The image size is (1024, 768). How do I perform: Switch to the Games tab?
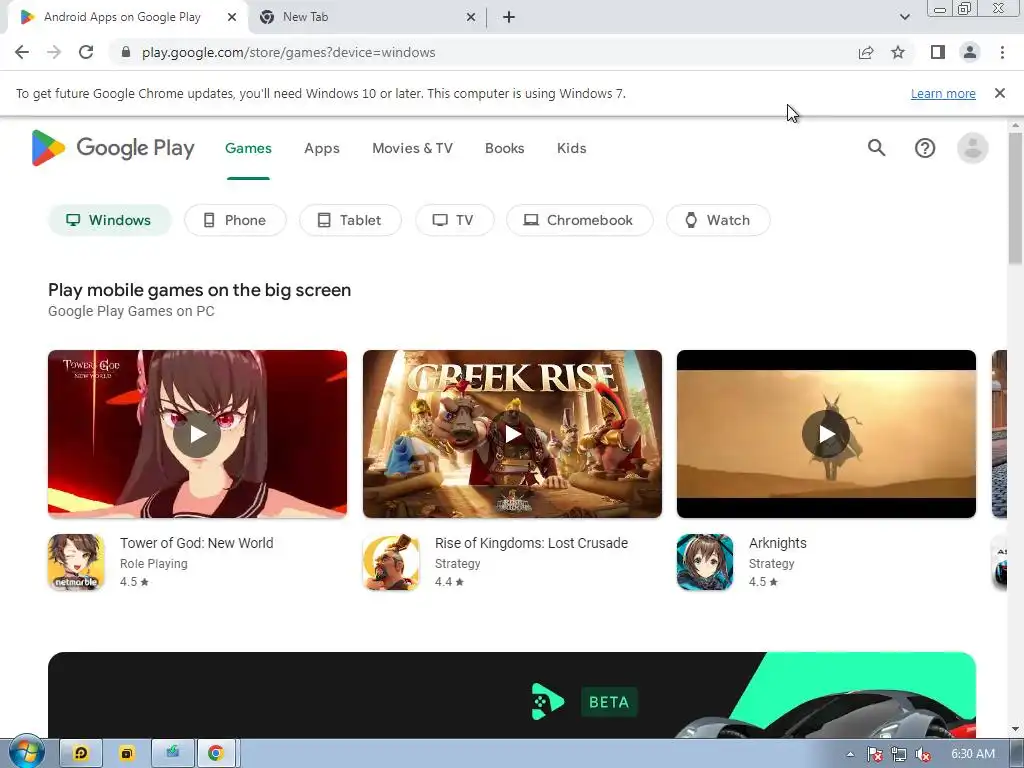248,148
